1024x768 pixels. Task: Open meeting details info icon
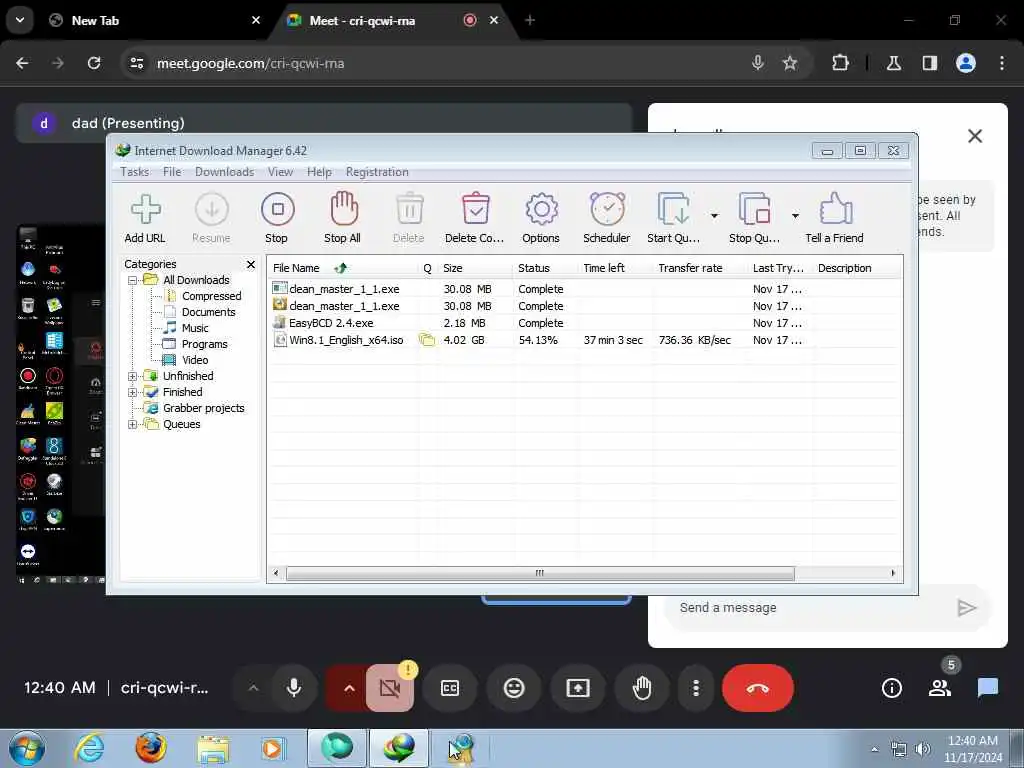point(891,688)
